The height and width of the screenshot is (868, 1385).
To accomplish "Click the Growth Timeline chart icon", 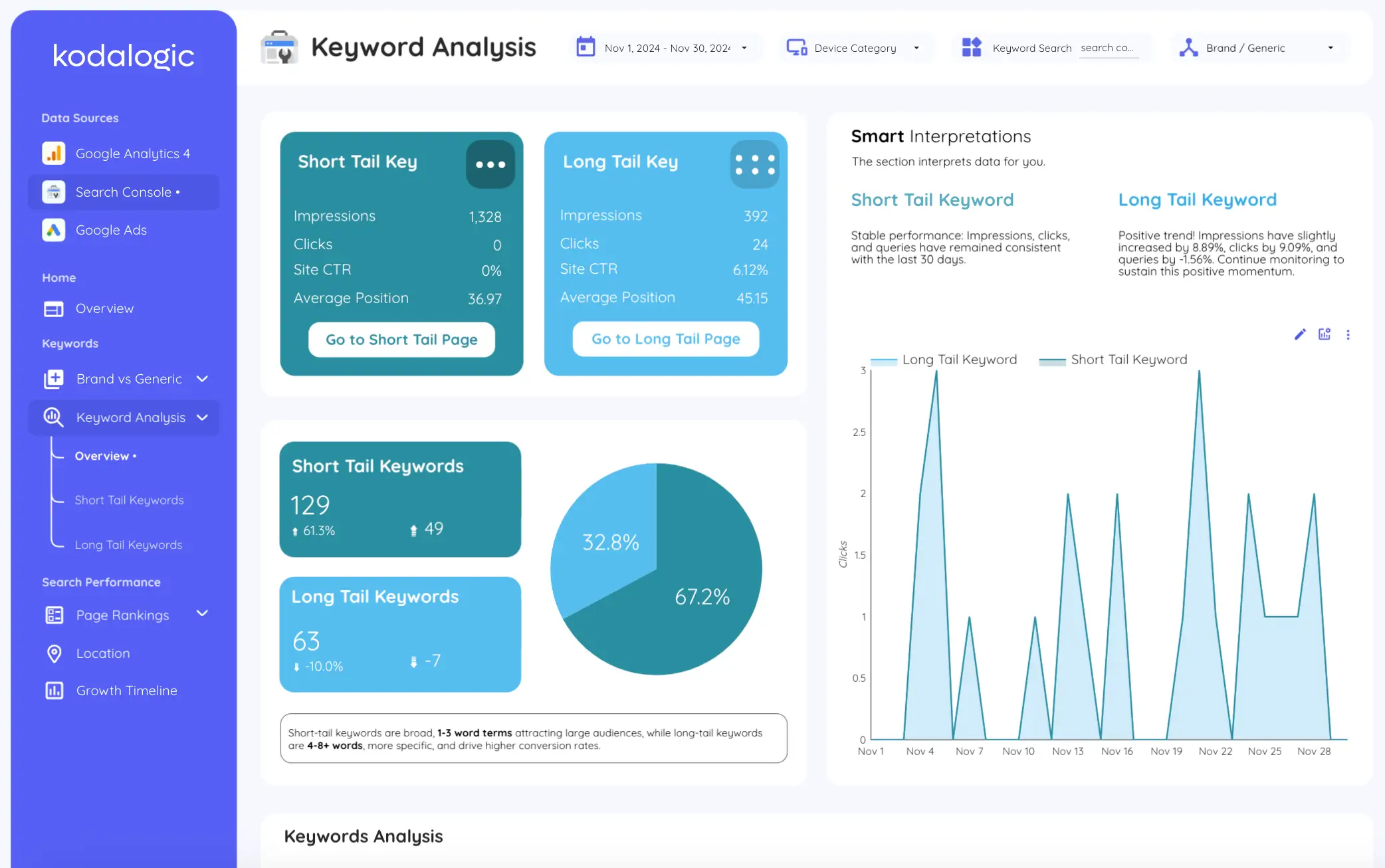I will click(x=54, y=691).
